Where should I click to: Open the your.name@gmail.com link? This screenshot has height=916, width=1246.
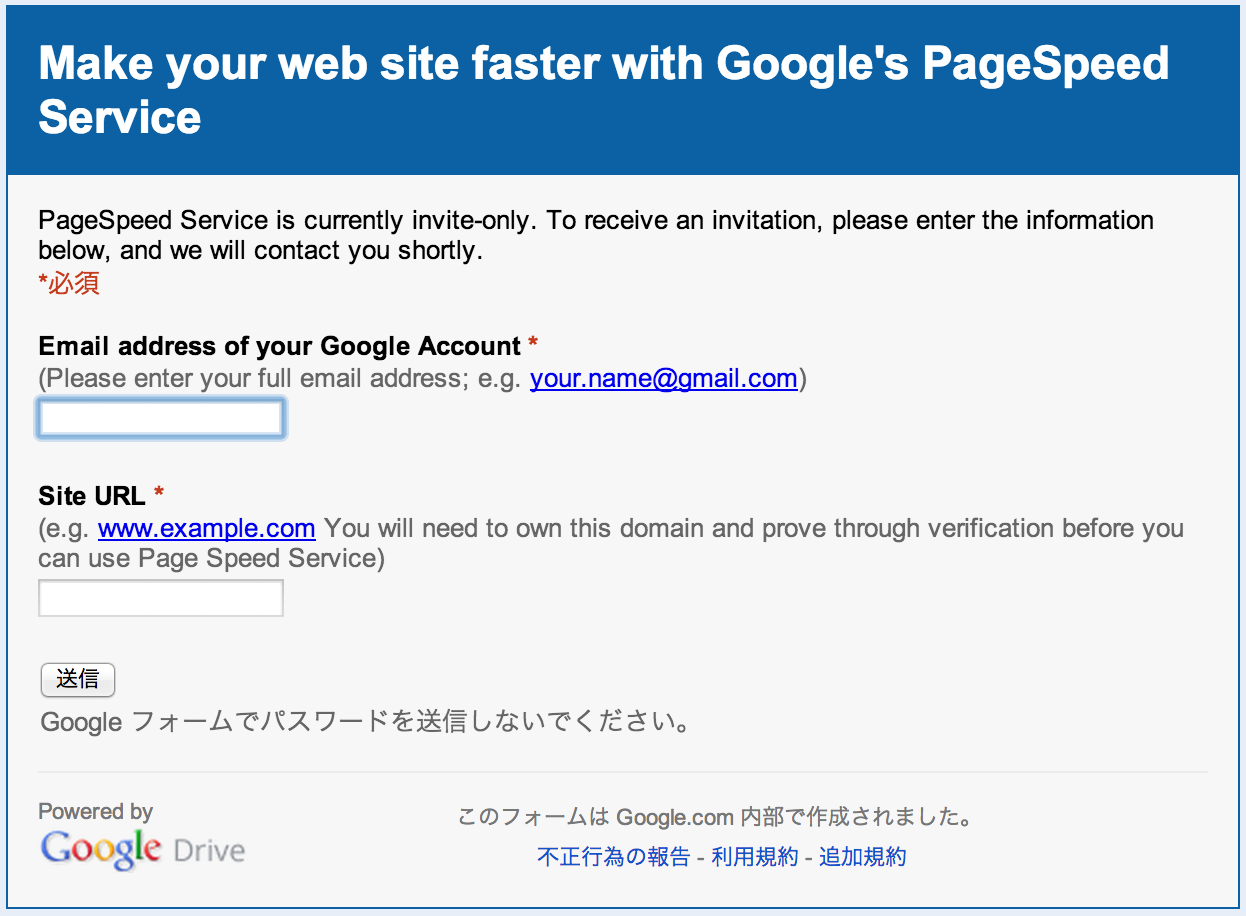[663, 379]
